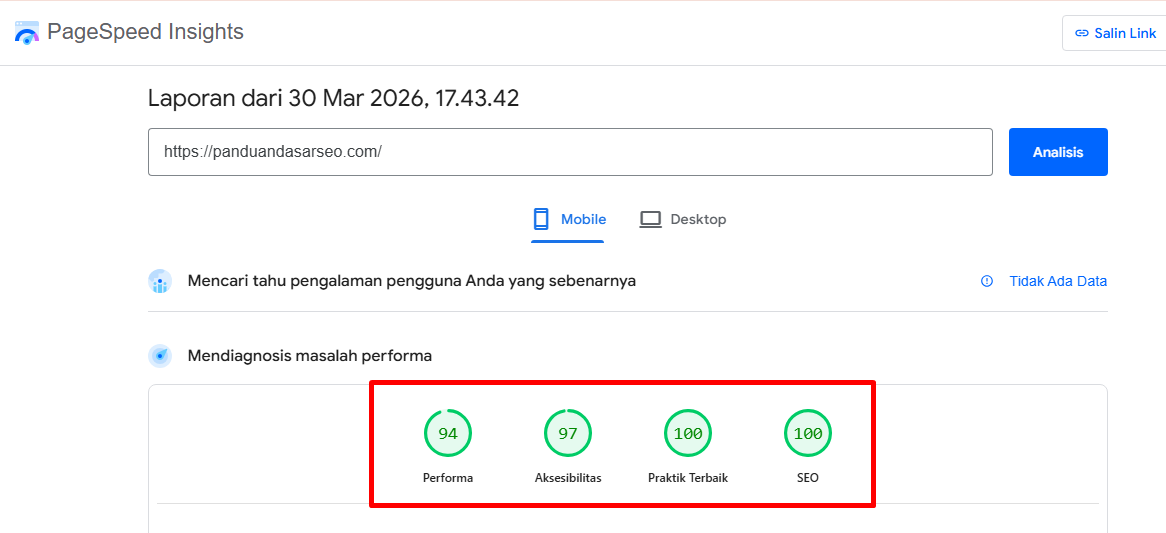Click the Salin Link button
Viewport: 1166px width, 533px height.
[1115, 33]
